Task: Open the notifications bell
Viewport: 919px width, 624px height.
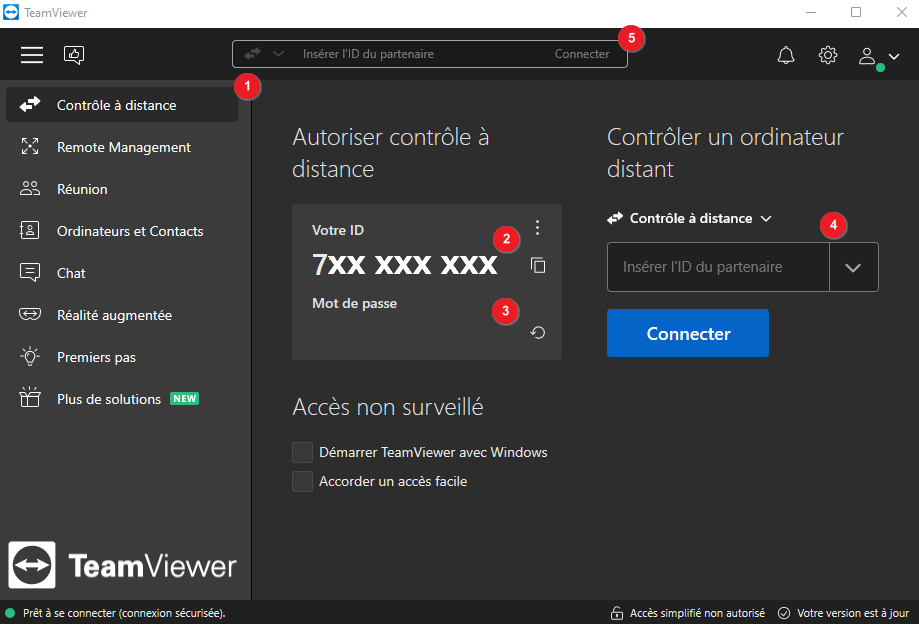Action: pos(786,55)
